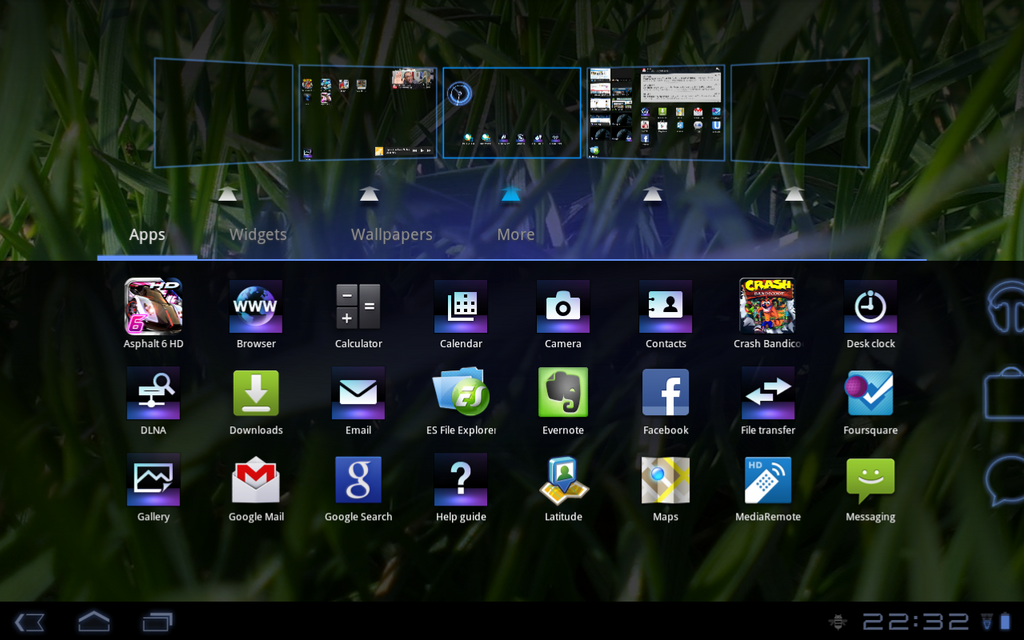The image size is (1024, 640).
Task: Open Foursquare
Action: (870, 394)
